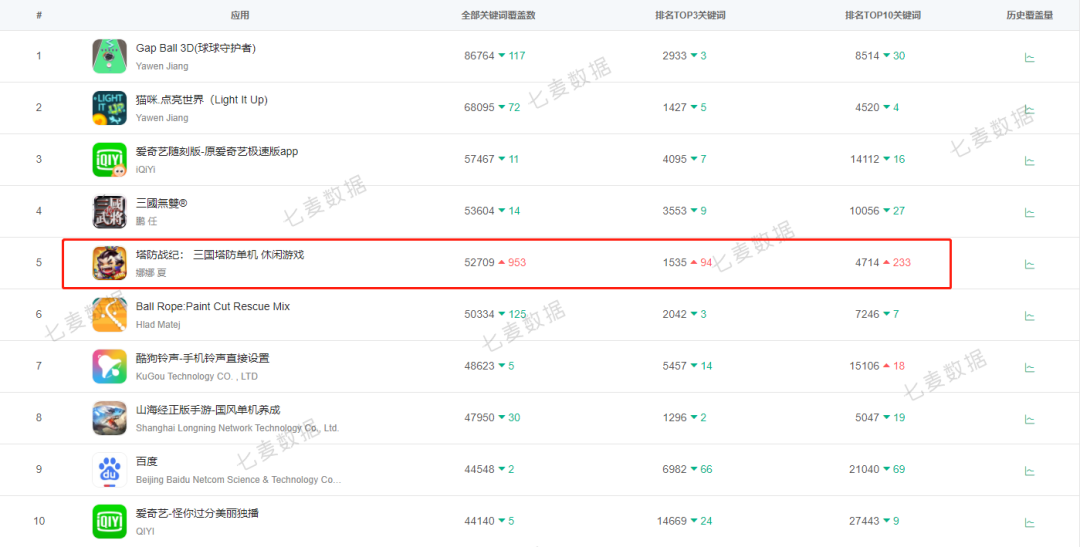Image resolution: width=1080 pixels, height=547 pixels.
Task: Open 酷狗铃声-手机铃声直接设置 title link
Action: [202, 358]
